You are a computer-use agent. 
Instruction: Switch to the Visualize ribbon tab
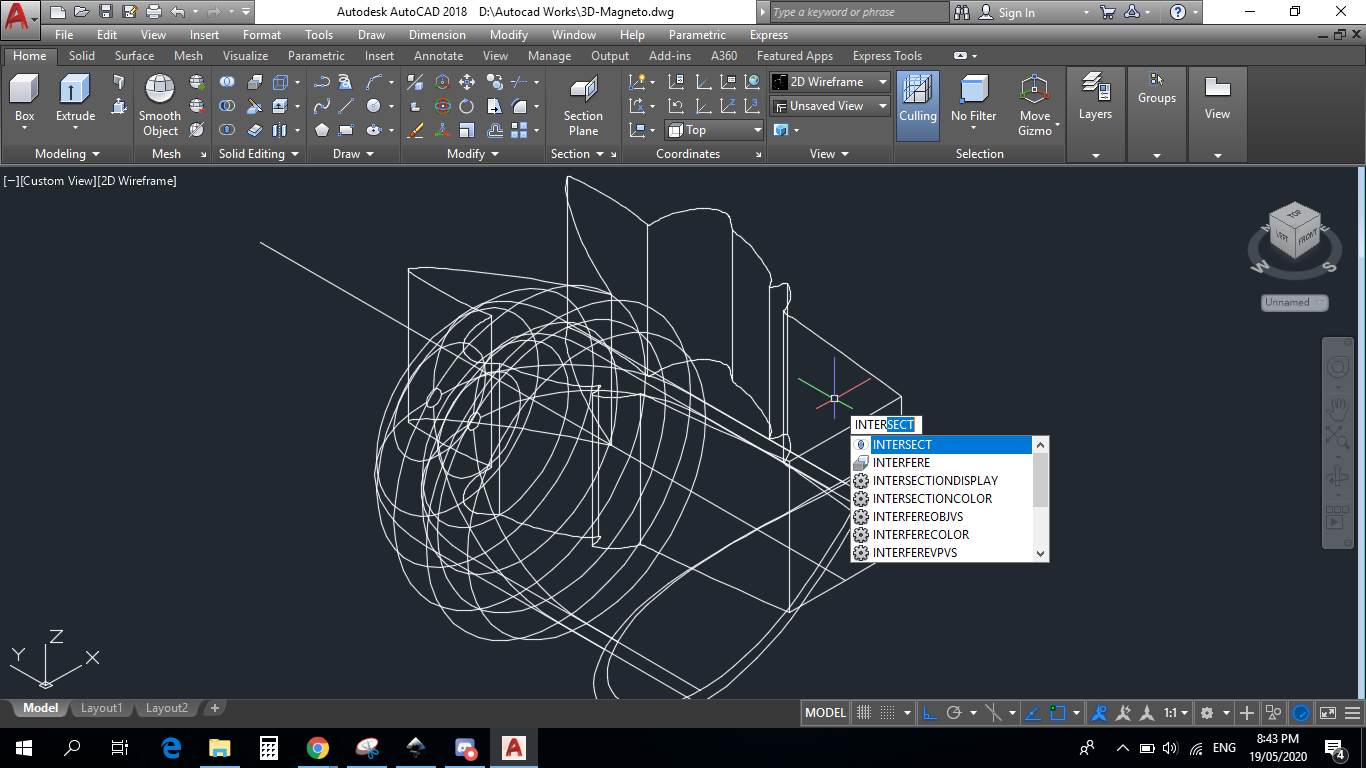[245, 56]
